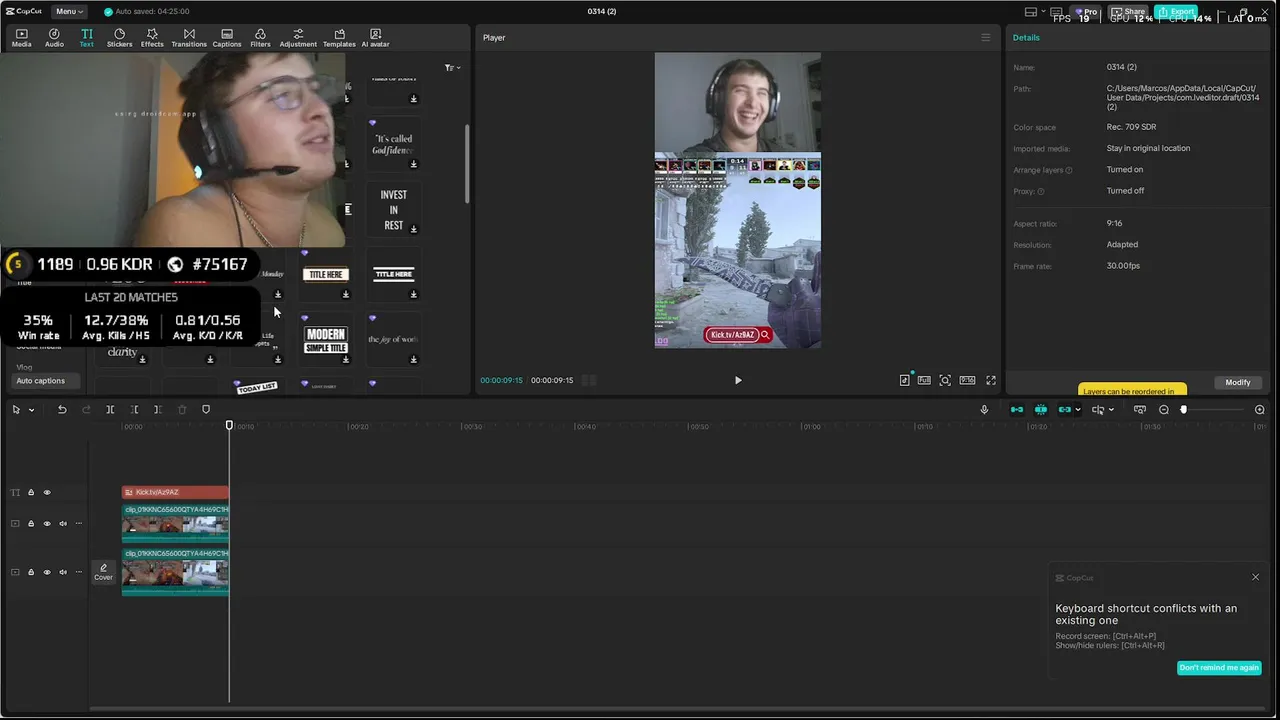Click the Modify button in Details

coord(1238,382)
